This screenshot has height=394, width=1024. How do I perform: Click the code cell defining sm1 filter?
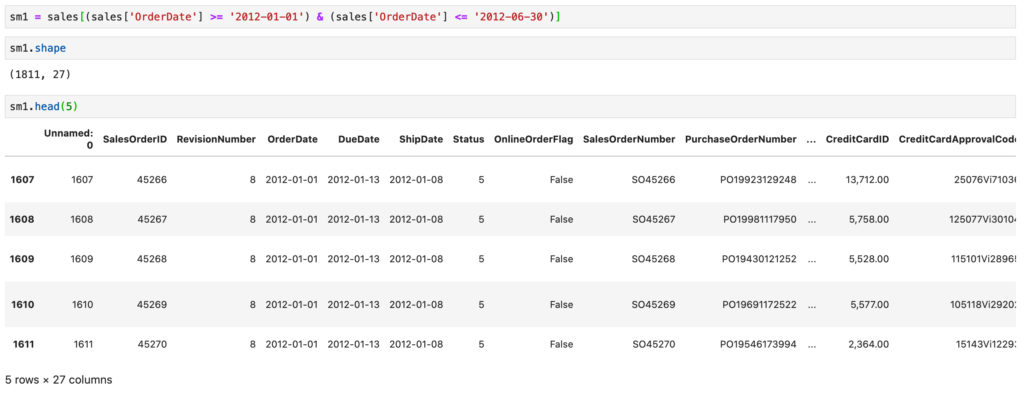[x=510, y=16]
